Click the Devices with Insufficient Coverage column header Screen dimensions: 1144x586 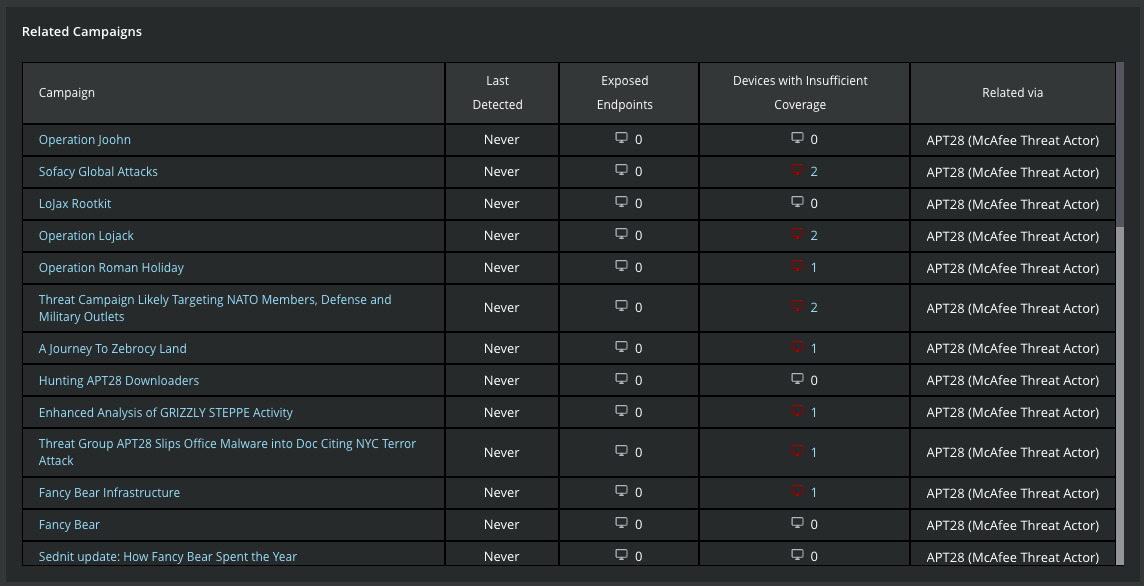805,93
